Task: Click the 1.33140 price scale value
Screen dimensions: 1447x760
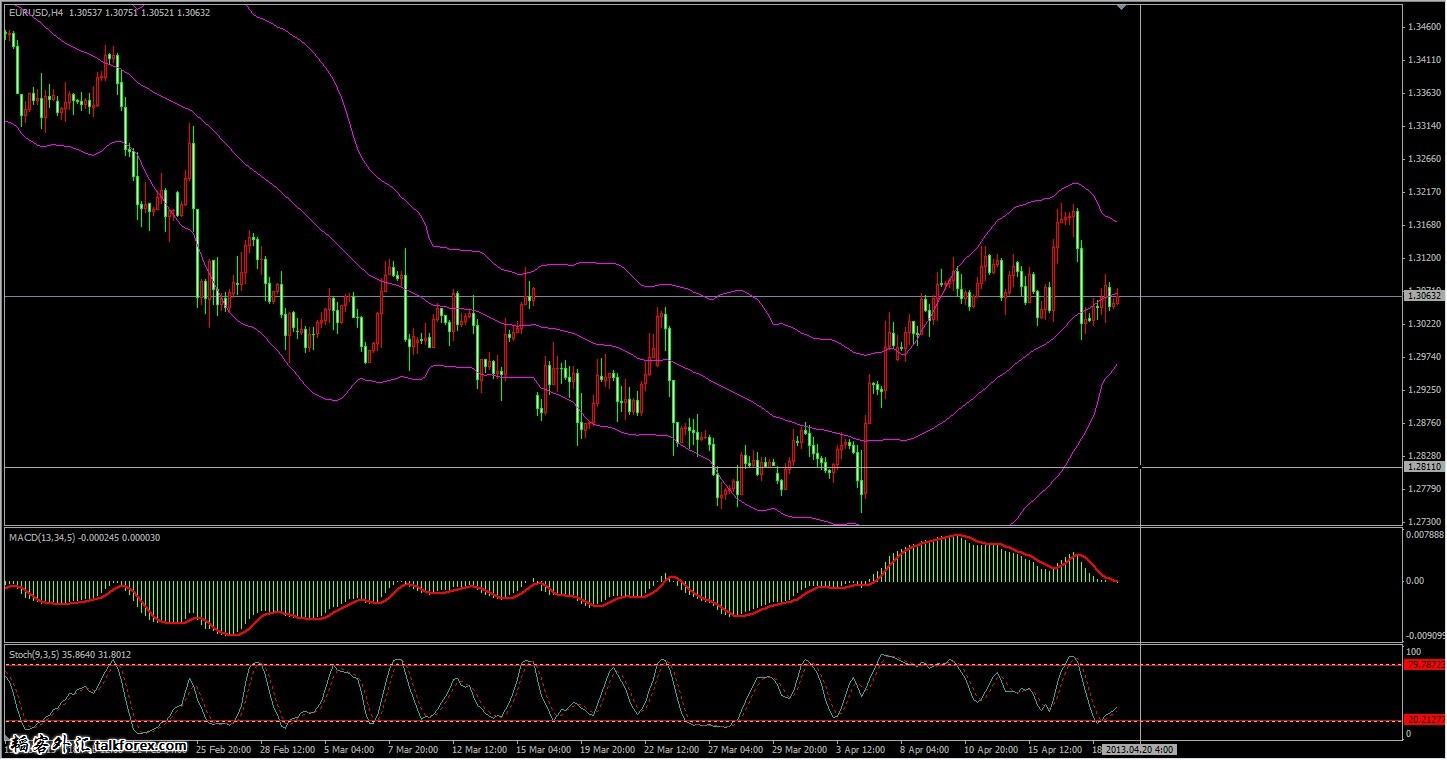Action: tap(1424, 126)
